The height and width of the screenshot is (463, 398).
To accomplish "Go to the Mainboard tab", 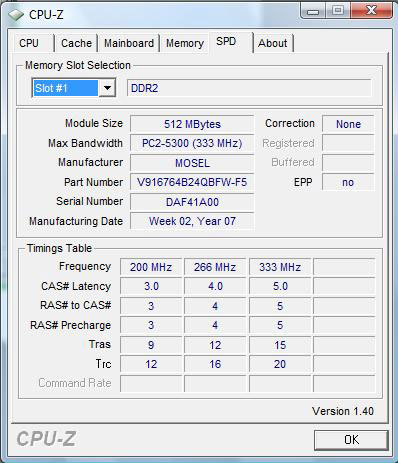I will [x=129, y=43].
